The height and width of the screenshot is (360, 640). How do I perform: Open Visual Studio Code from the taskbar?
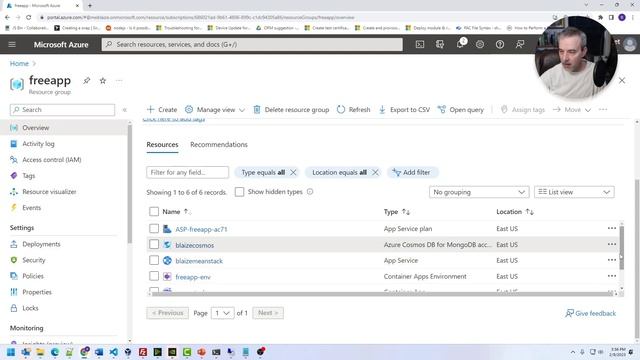click(113, 352)
